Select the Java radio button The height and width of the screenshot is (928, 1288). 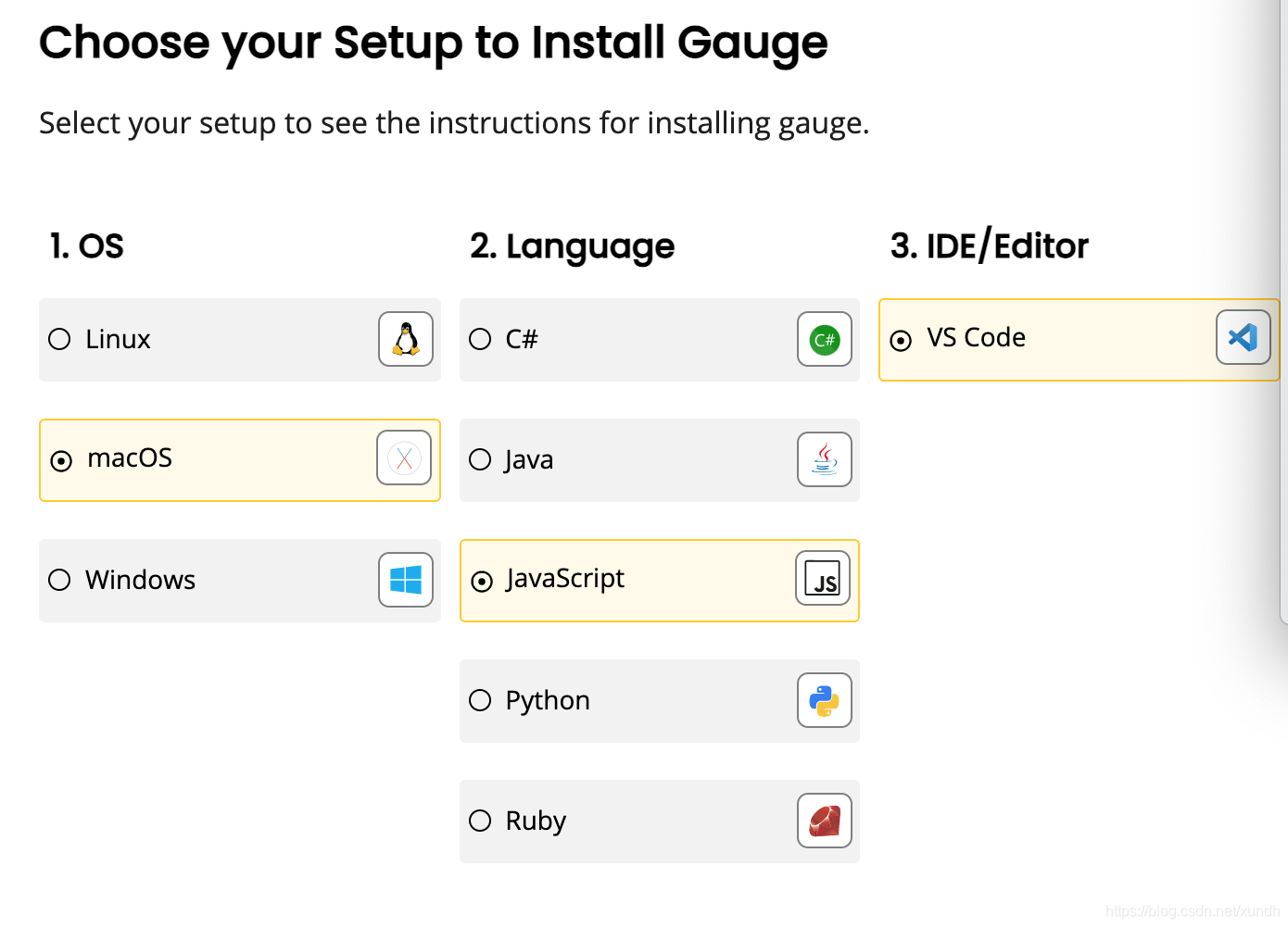pos(480,459)
